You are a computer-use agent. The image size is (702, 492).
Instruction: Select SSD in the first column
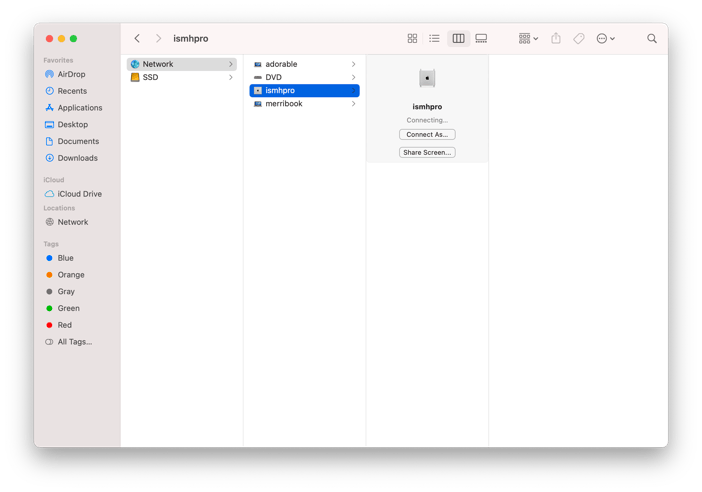tap(182, 77)
